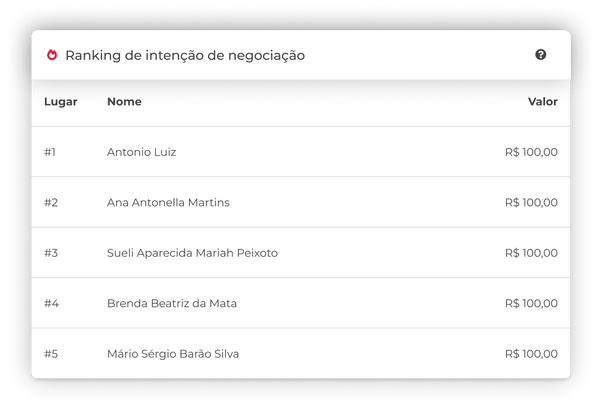600x409 pixels.
Task: Click the R$ 100,00 value for Mário Sérgio
Action: point(531,354)
